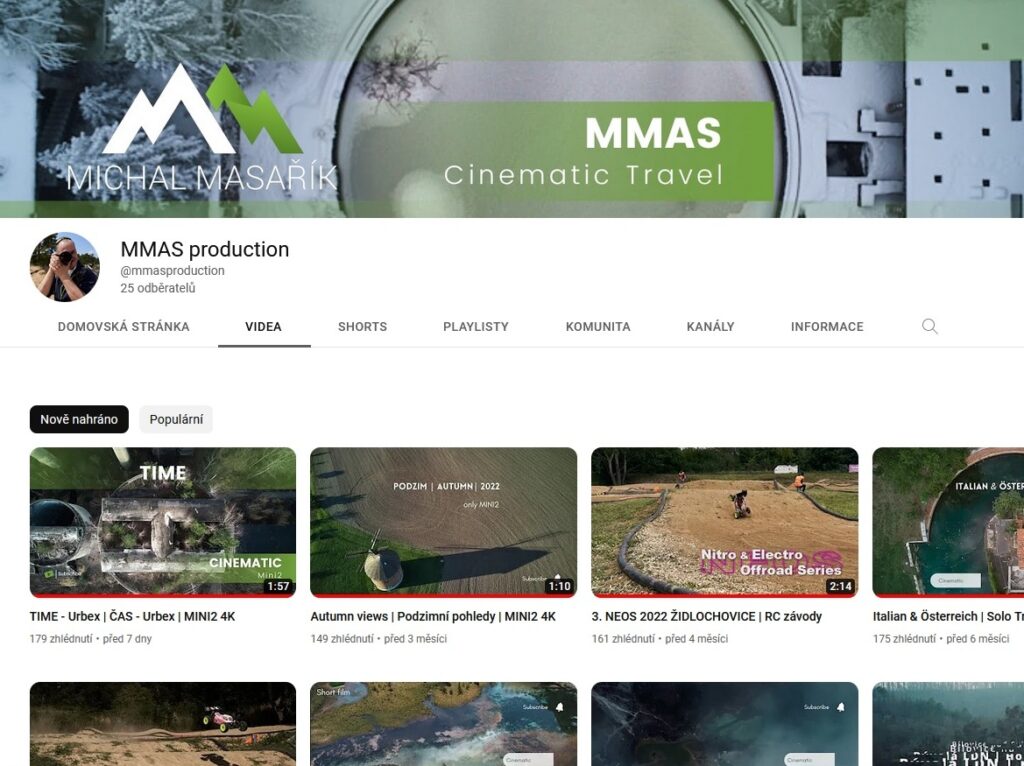
Task: Open the 3. NEOS 2022 ŽIDLOCHOVICE title link
Action: [x=706, y=616]
